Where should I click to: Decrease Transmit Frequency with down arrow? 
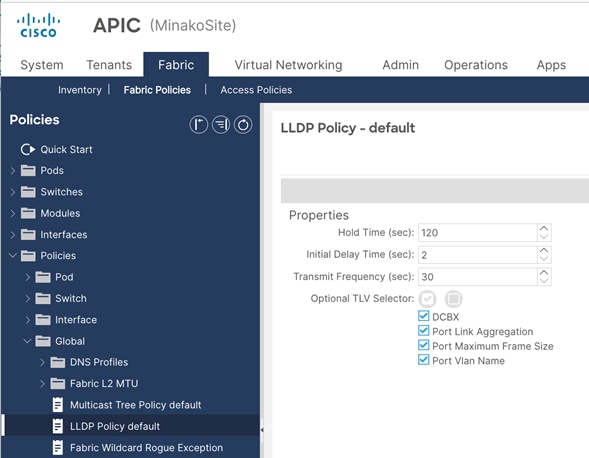[x=544, y=281]
